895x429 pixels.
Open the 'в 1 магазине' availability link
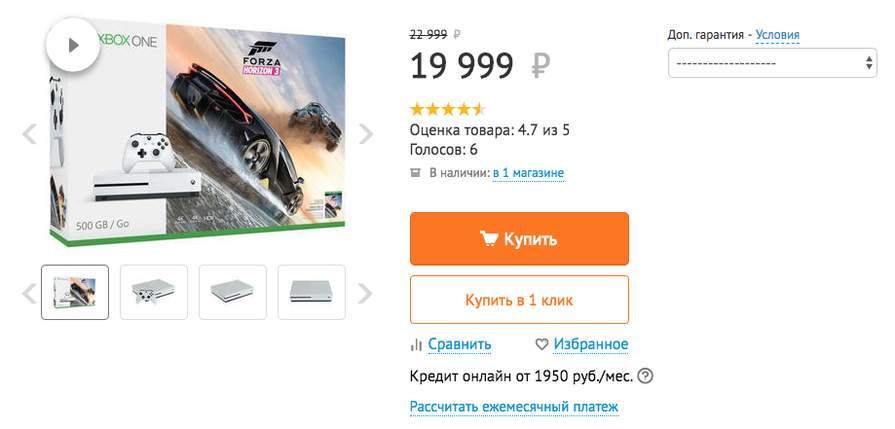tap(528, 173)
